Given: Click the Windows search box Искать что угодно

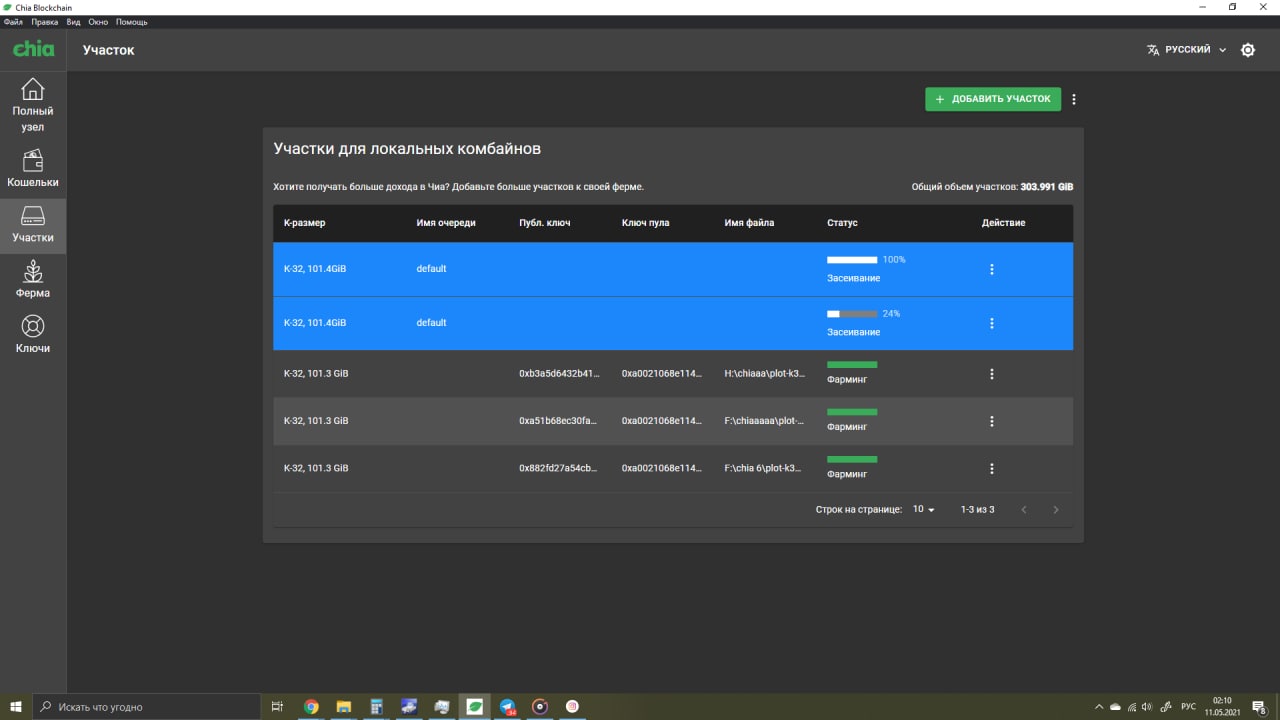Looking at the screenshot, I should pos(146,707).
